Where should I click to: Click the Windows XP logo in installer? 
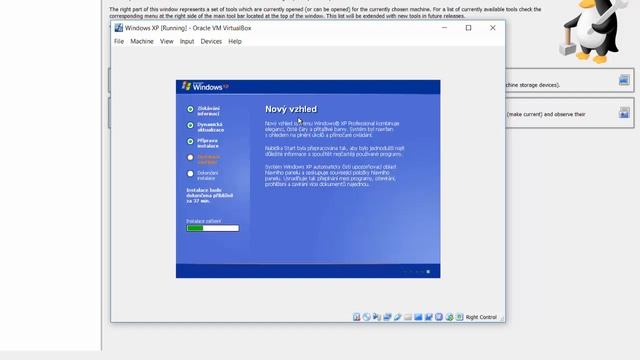tap(205, 87)
